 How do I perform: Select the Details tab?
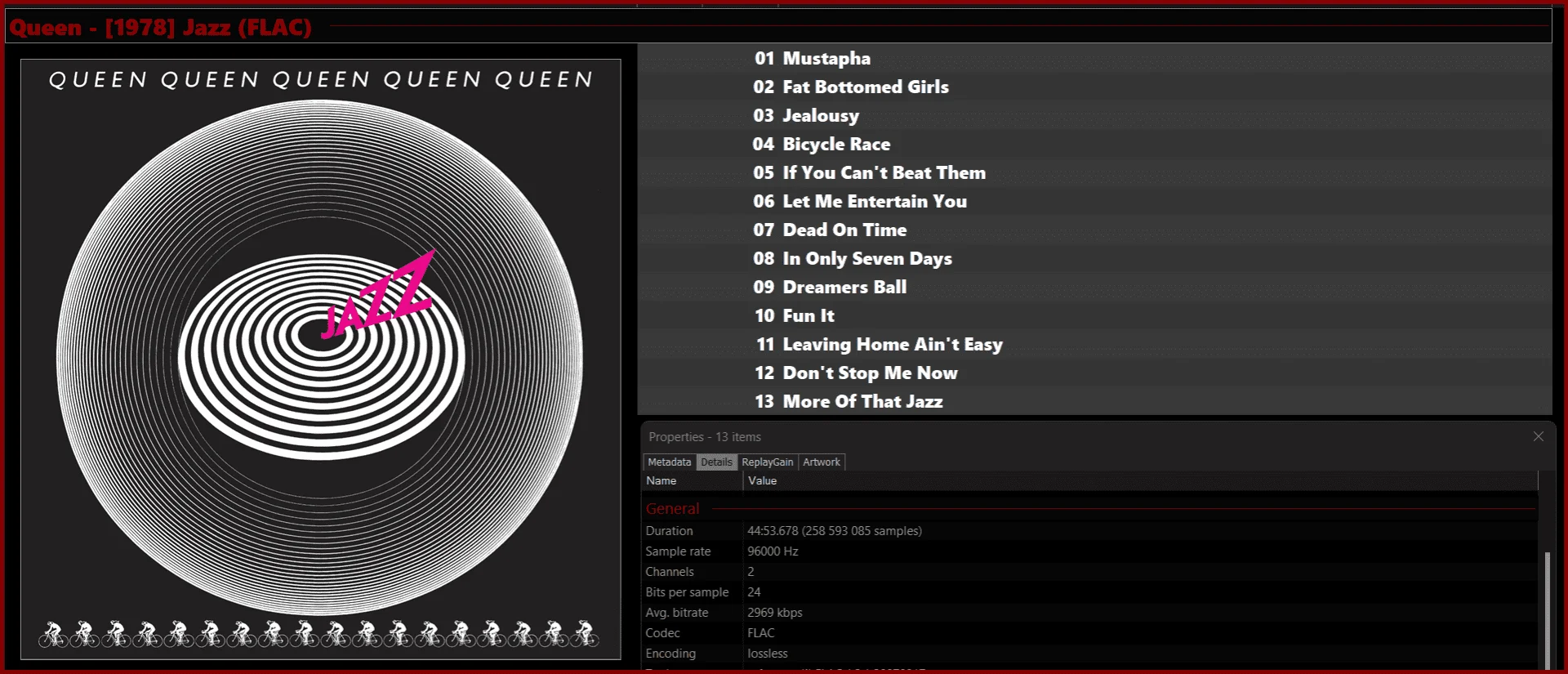[x=716, y=462]
